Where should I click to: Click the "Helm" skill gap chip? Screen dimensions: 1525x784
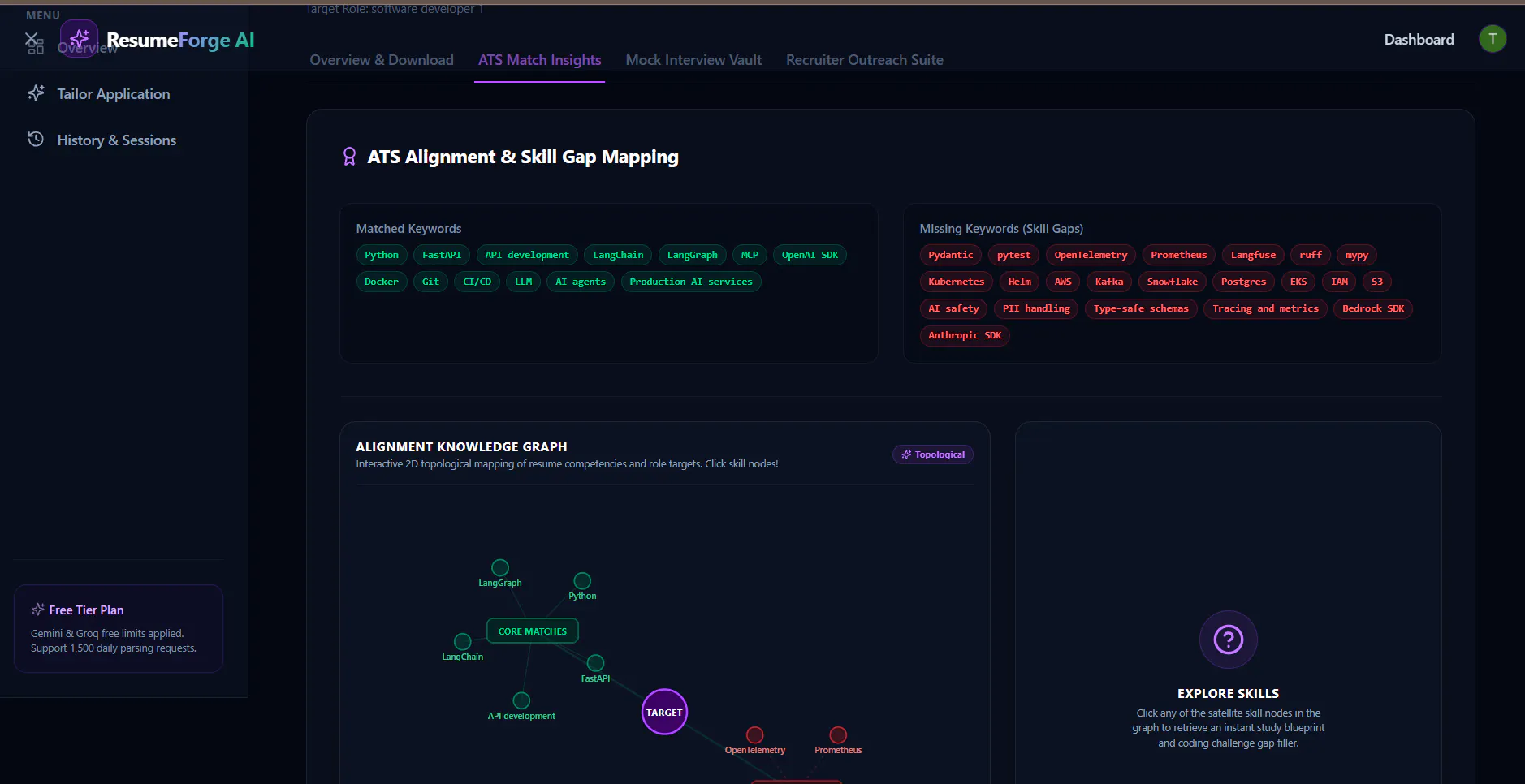pyautogui.click(x=1020, y=282)
